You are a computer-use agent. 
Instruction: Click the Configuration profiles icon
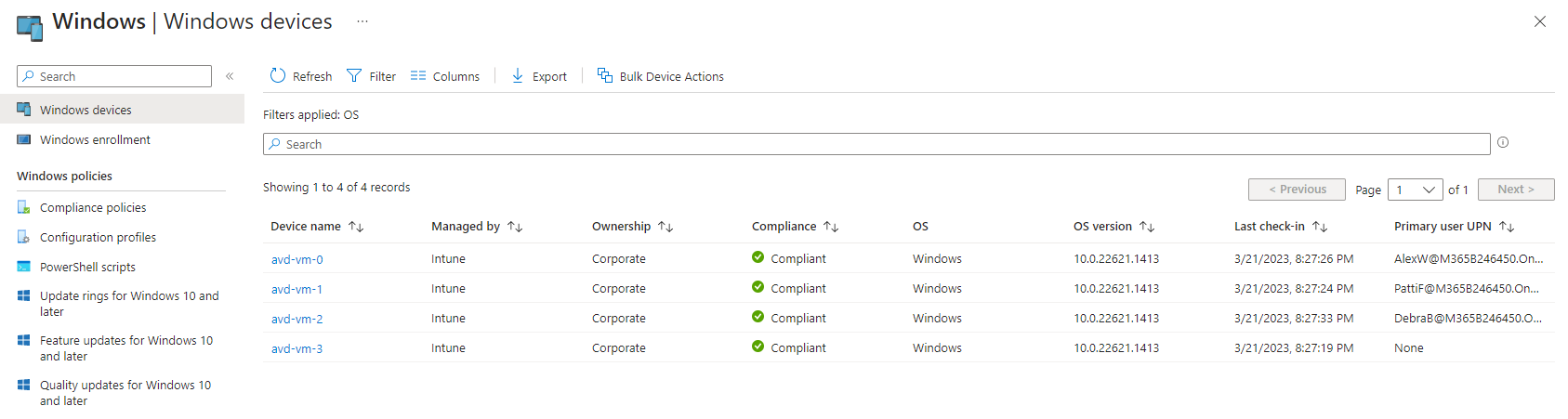click(x=24, y=237)
